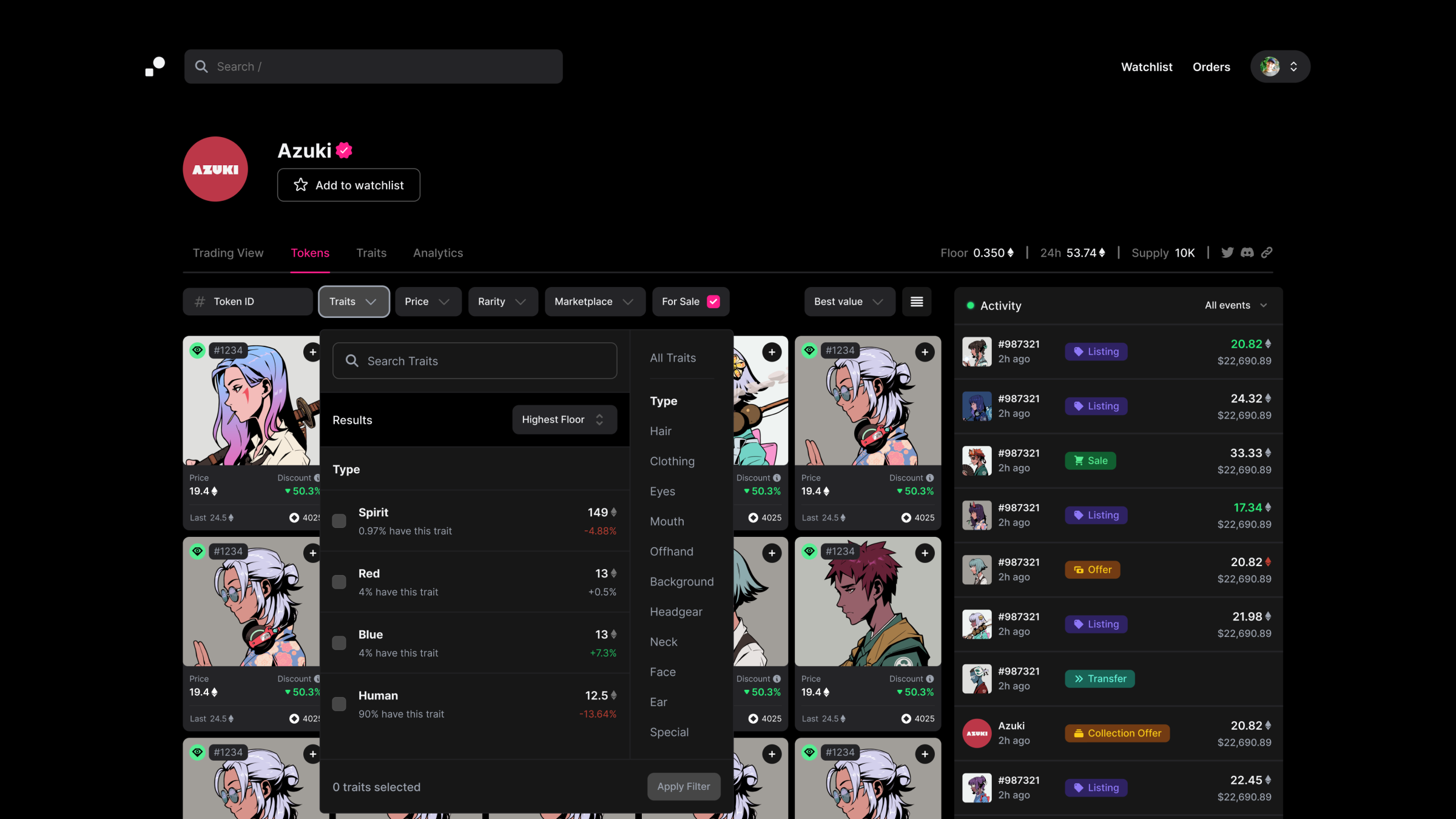Focus the Token ID input field
The width and height of the screenshot is (1456, 819).
248,302
